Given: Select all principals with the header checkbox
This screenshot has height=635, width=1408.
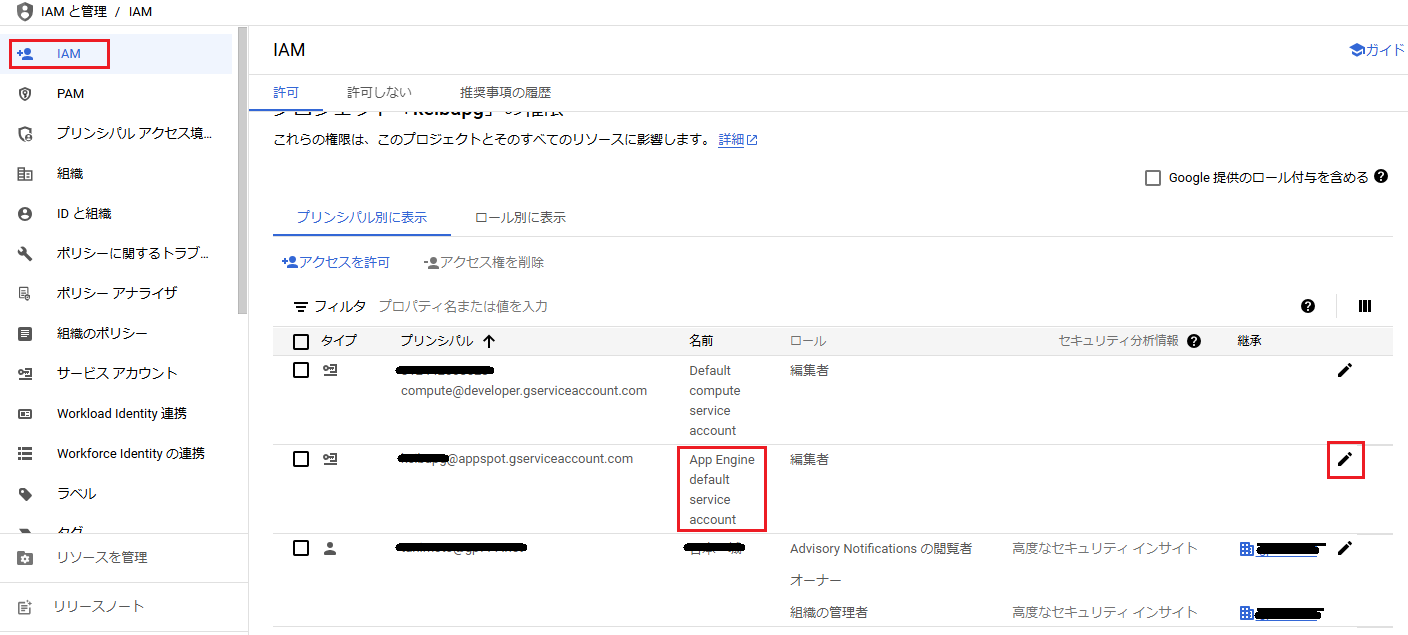Looking at the screenshot, I should [300, 341].
